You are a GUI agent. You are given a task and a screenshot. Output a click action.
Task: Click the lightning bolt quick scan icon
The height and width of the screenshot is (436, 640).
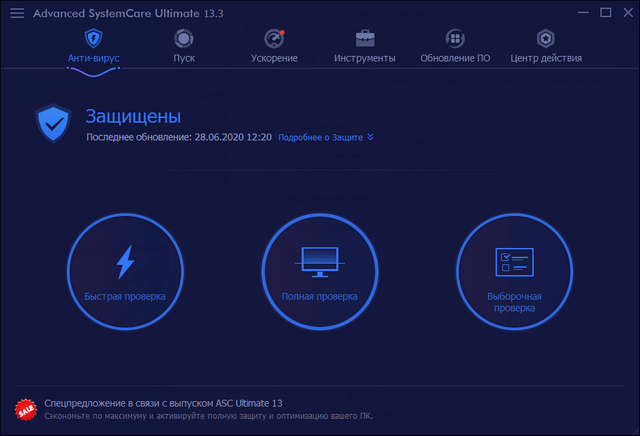pyautogui.click(x=125, y=262)
